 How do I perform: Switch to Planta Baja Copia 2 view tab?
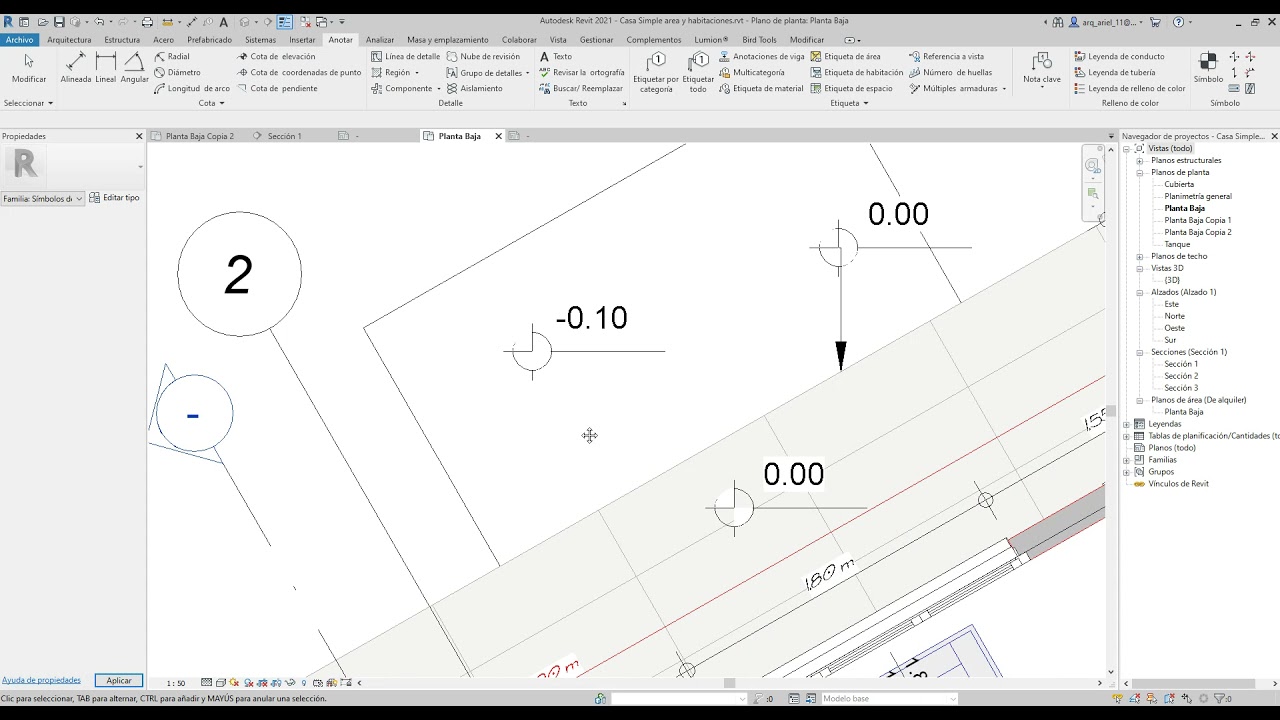coord(200,136)
